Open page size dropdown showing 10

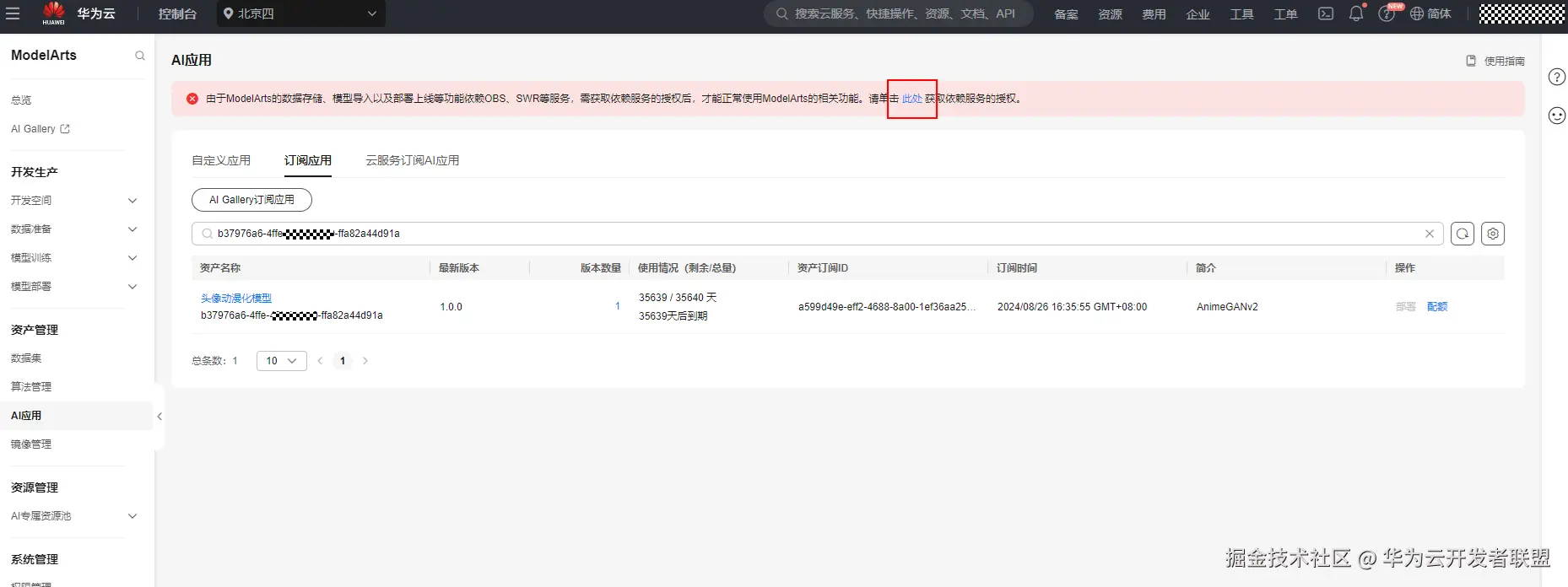point(282,361)
